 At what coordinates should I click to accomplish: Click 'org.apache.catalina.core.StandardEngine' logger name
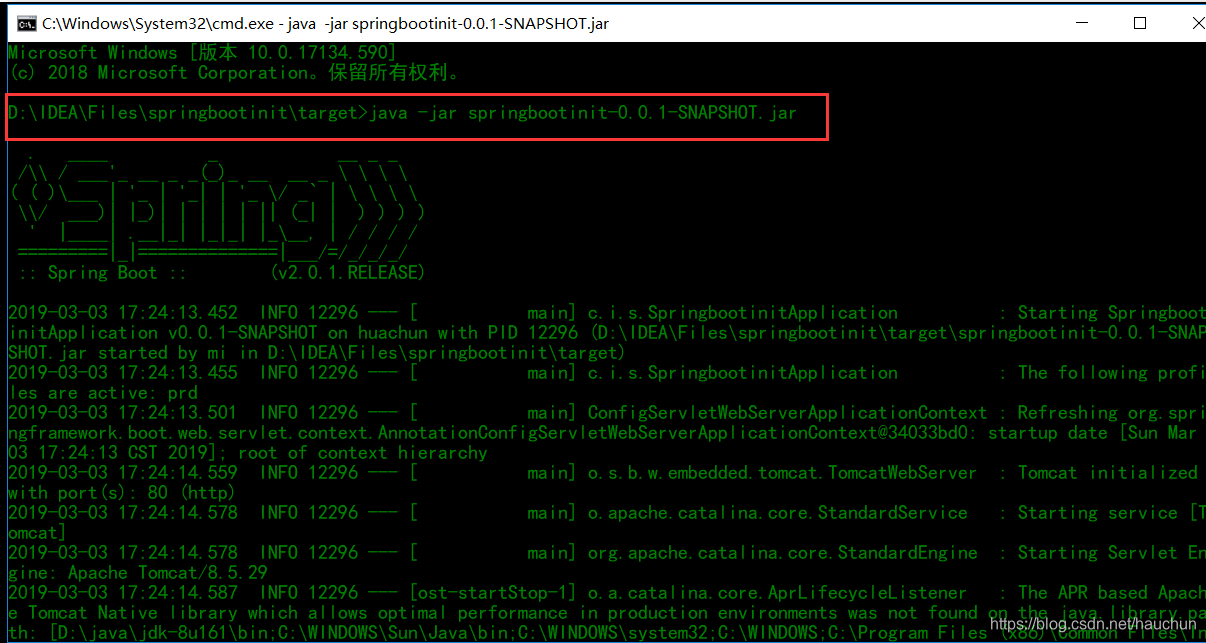[x=782, y=552]
